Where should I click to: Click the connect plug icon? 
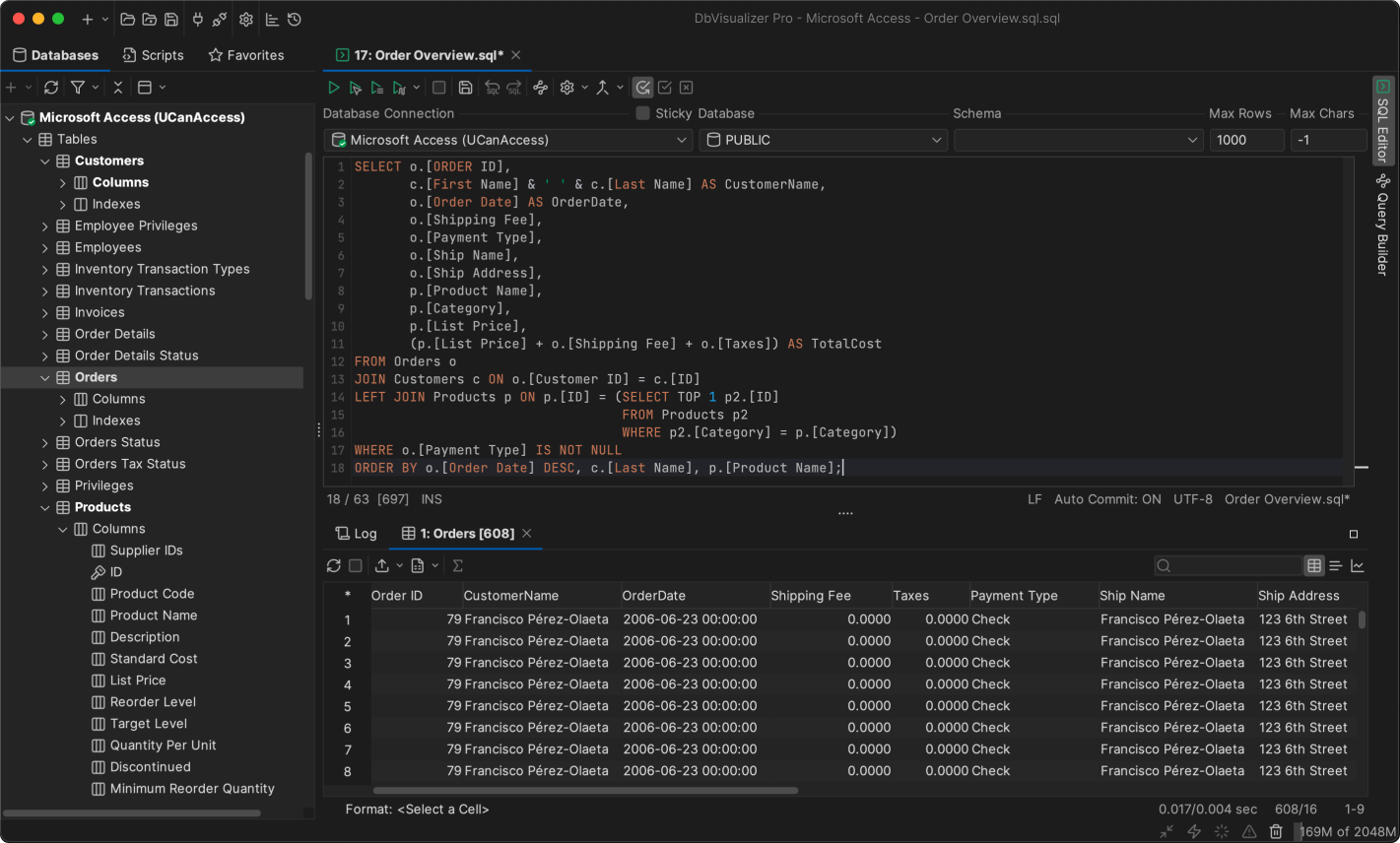[198, 19]
